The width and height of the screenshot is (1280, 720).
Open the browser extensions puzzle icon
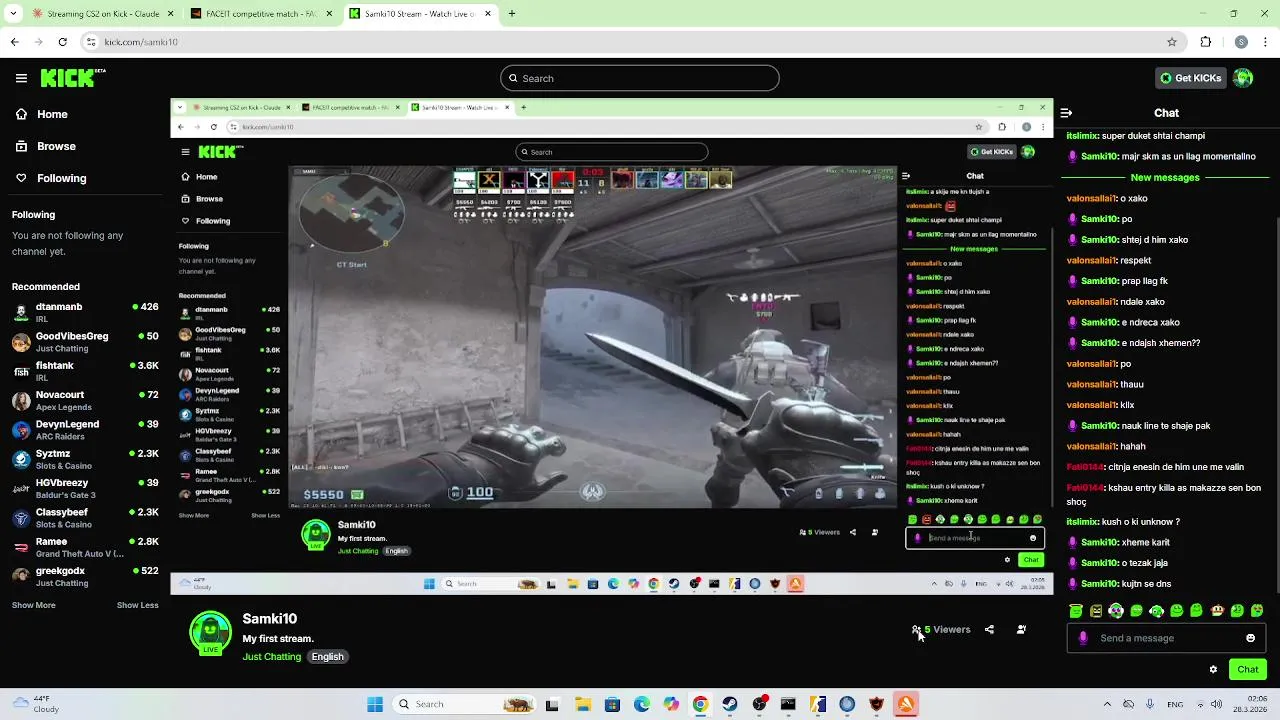pos(1205,42)
